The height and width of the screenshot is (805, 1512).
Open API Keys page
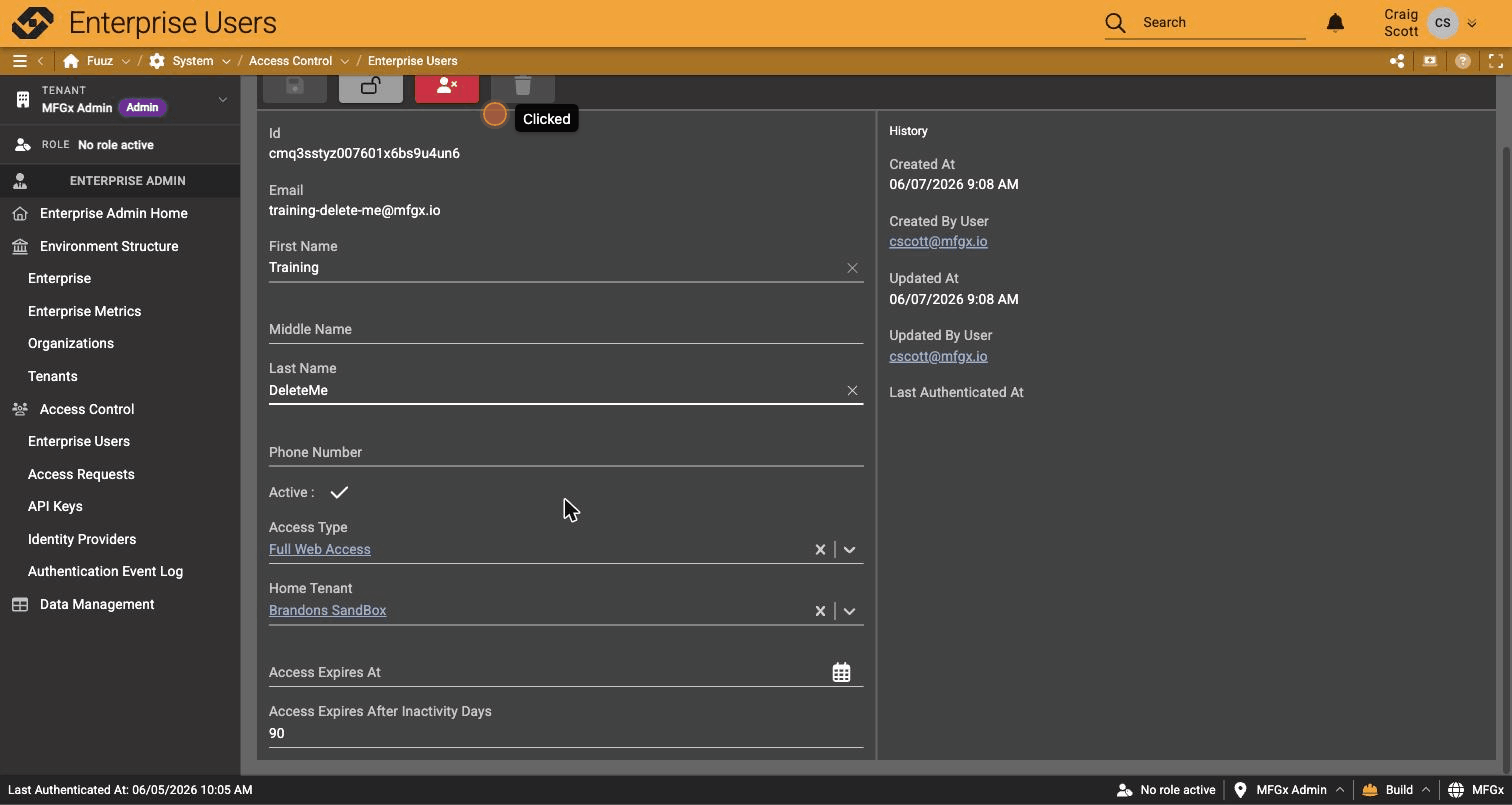click(x=55, y=507)
